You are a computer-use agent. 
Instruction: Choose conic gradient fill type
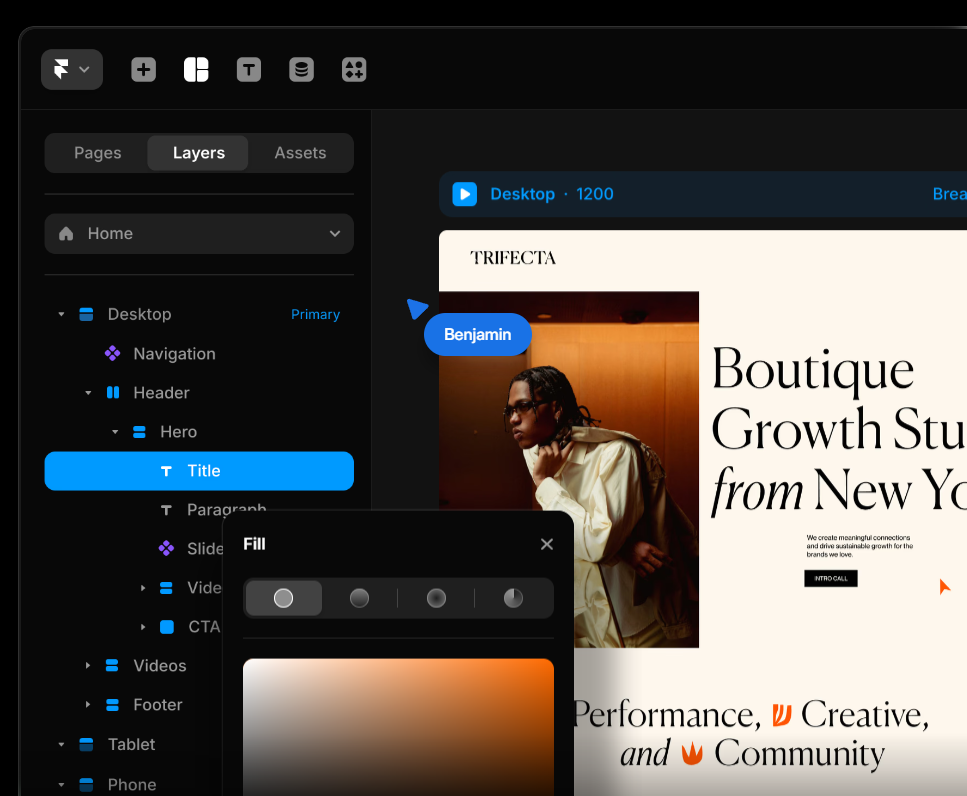click(513, 598)
